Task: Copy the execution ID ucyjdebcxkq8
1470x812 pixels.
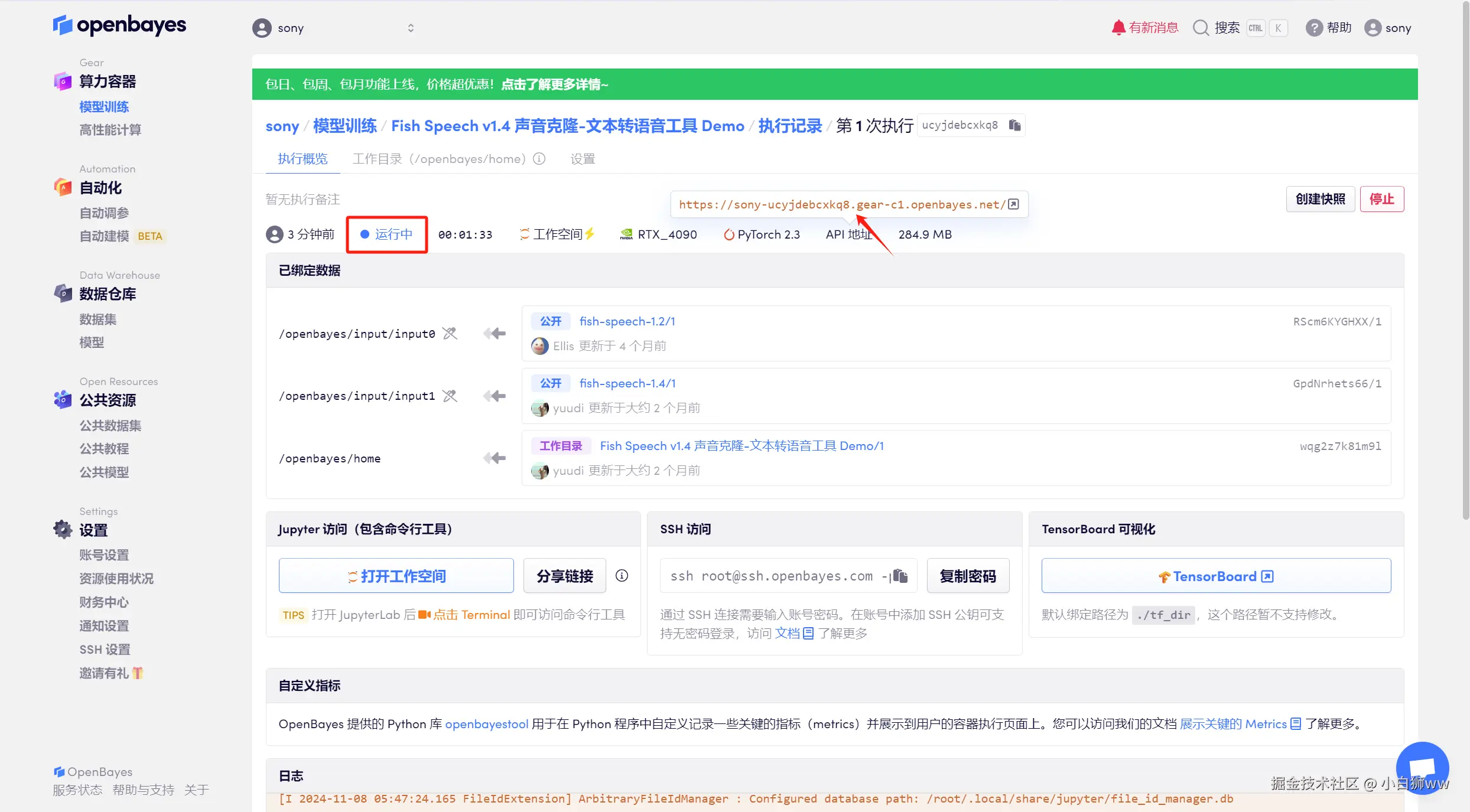Action: pyautogui.click(x=1014, y=125)
